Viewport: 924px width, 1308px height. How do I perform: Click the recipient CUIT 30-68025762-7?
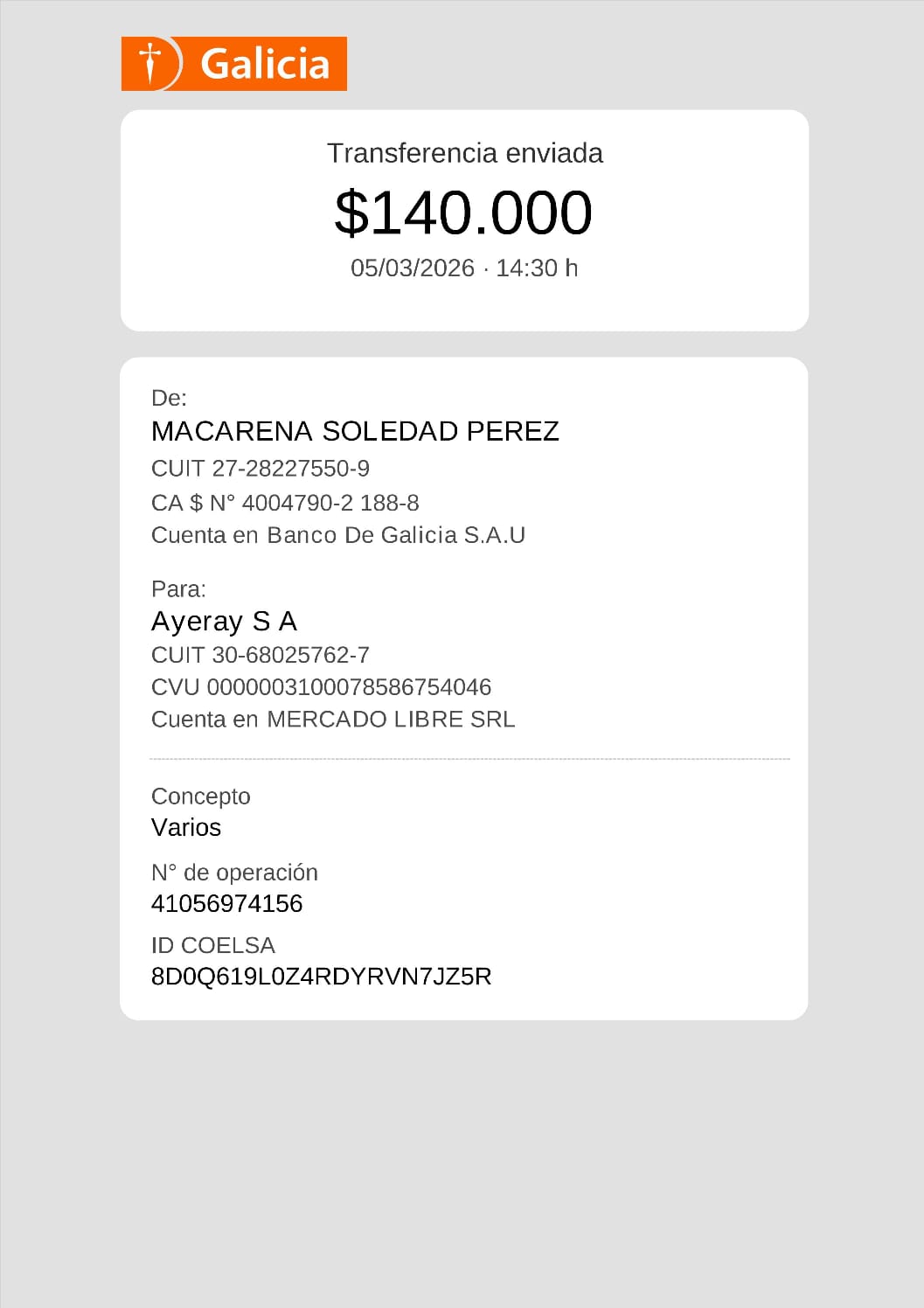261,655
